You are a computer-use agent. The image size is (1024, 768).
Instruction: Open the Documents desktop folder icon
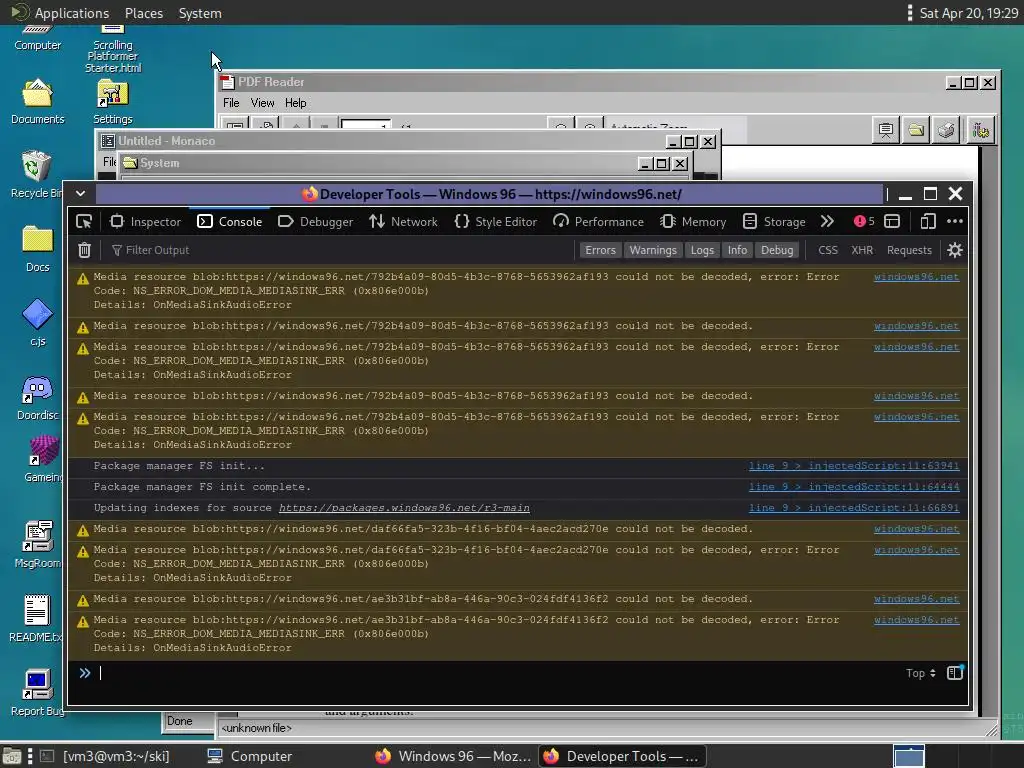click(x=37, y=102)
